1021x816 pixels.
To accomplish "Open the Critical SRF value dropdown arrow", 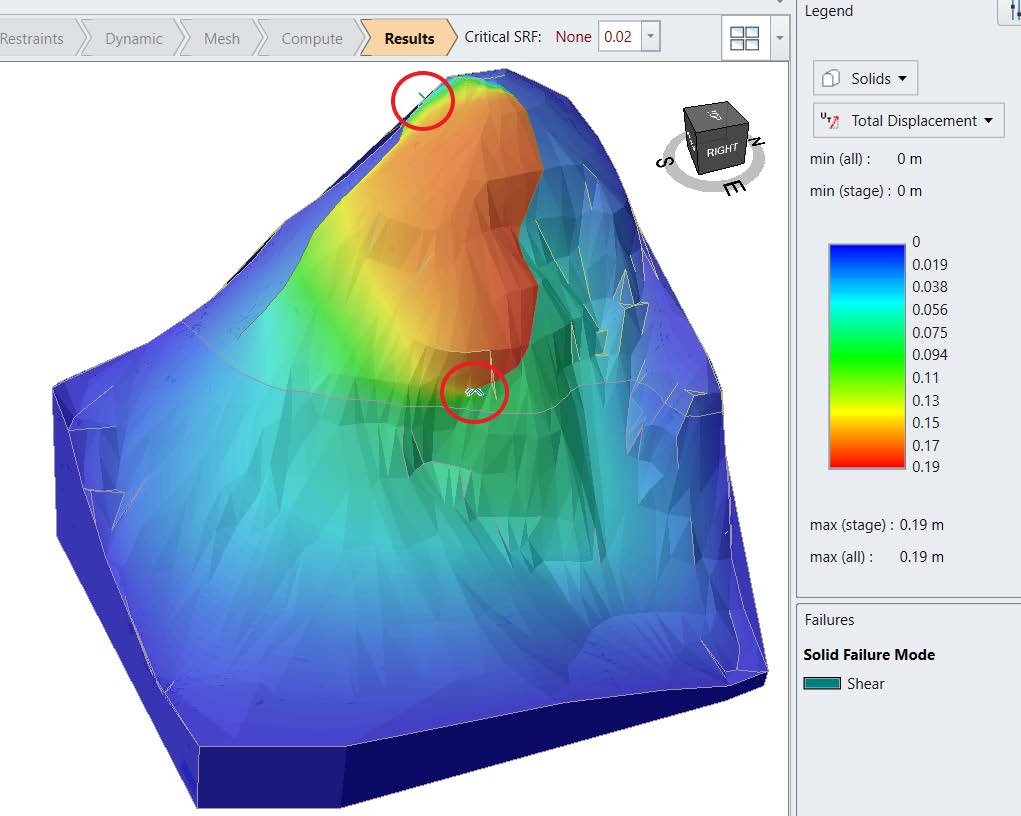I will point(651,37).
